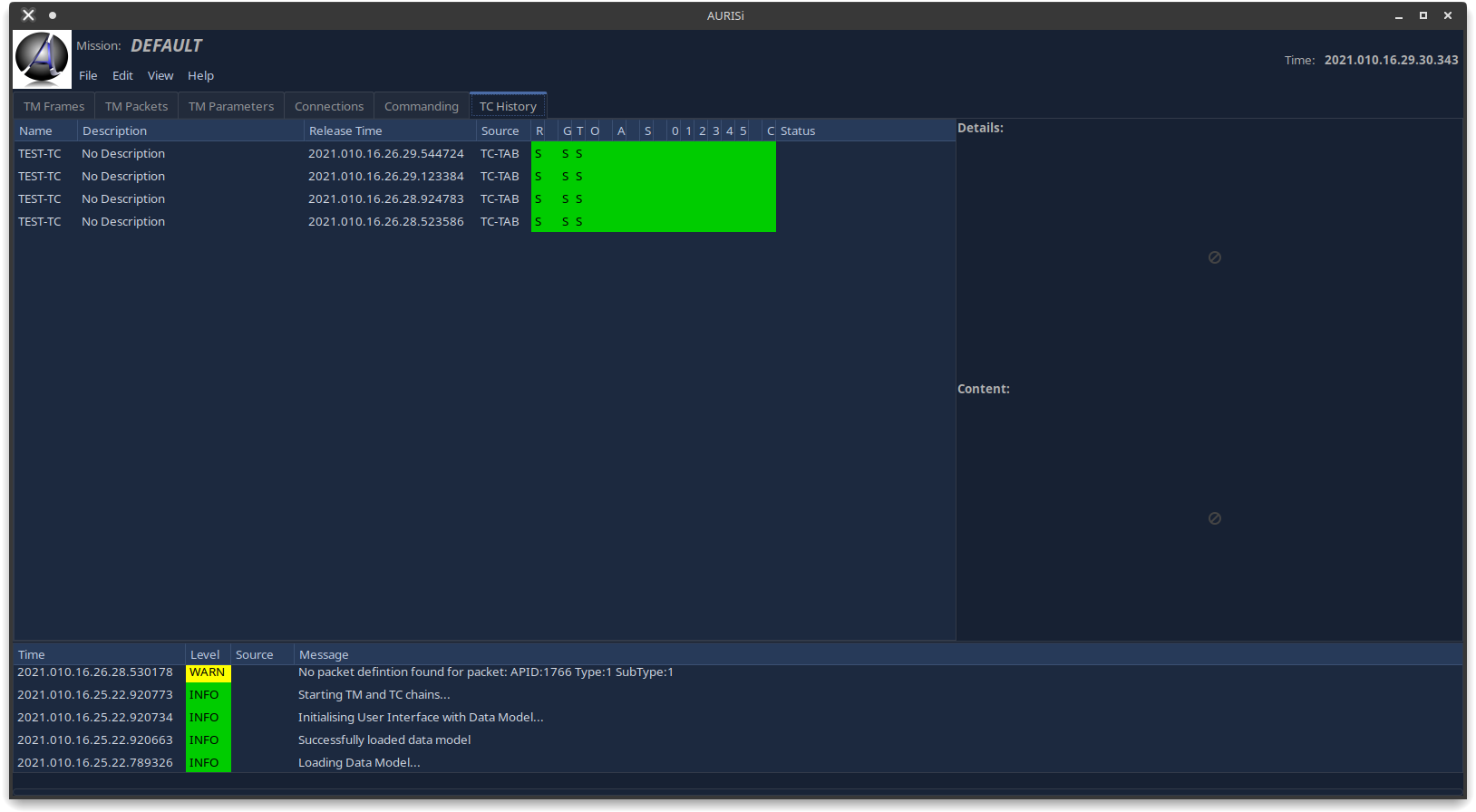Open the Help menu
Image resolution: width=1476 pixels, height=812 pixels.
(200, 76)
